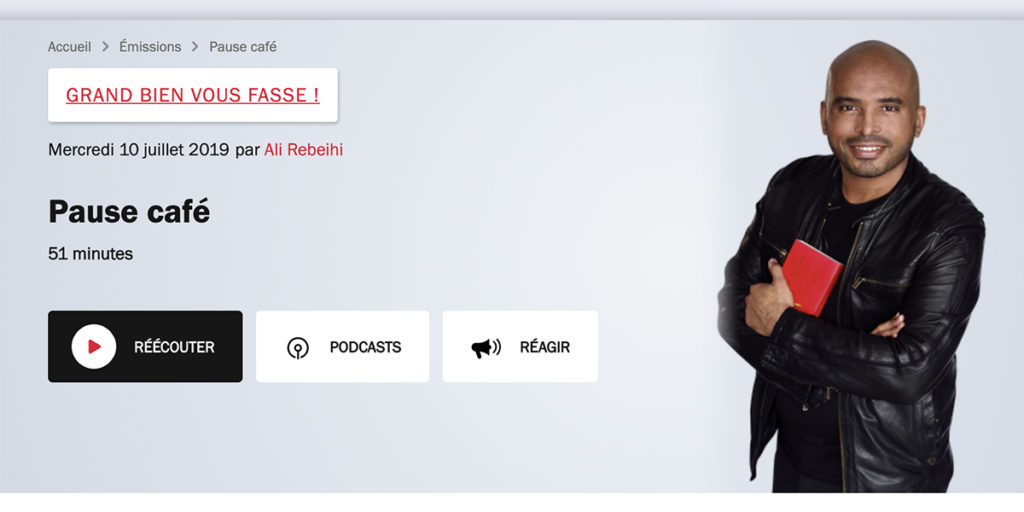Click the podcast antenna icon
Viewport: 1024px width, 512px height.
(x=298, y=347)
